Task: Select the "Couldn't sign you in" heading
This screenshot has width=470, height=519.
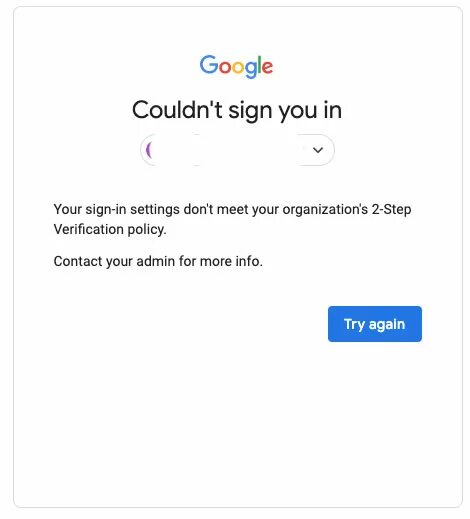Action: coord(237,110)
